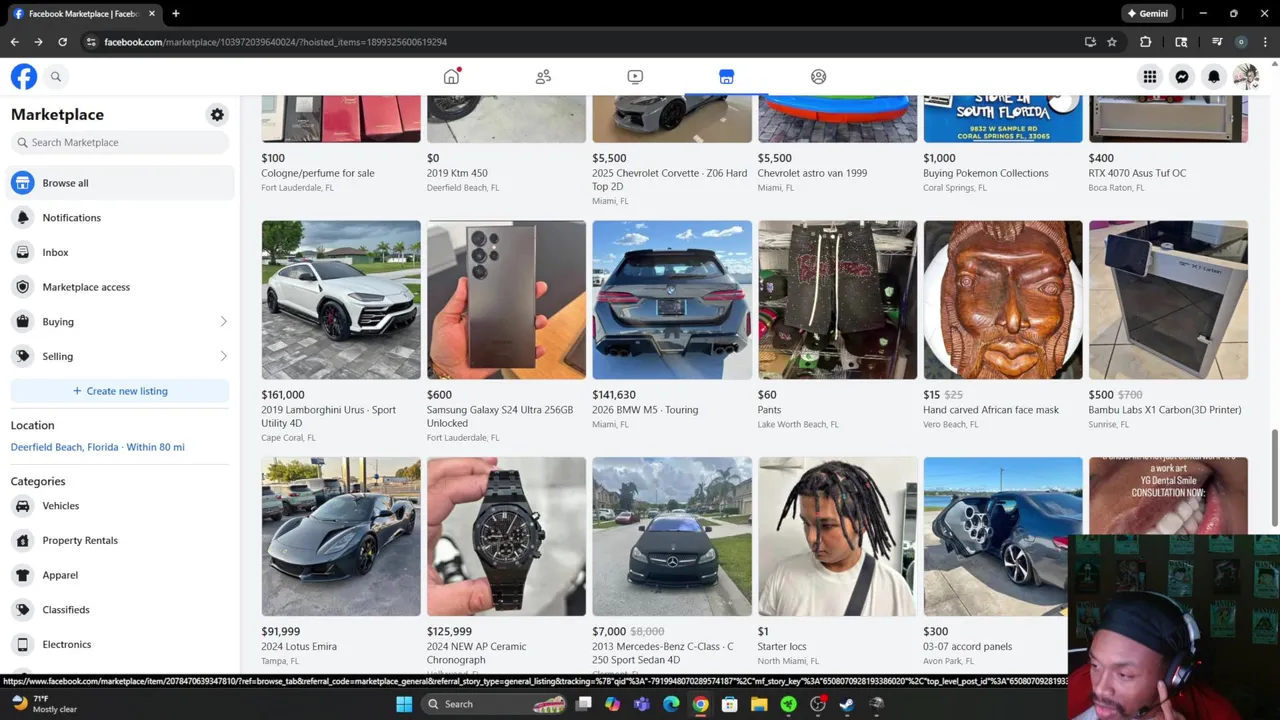Change location Deerfield Beach, Florida link
1280x720 pixels.
click(x=97, y=447)
